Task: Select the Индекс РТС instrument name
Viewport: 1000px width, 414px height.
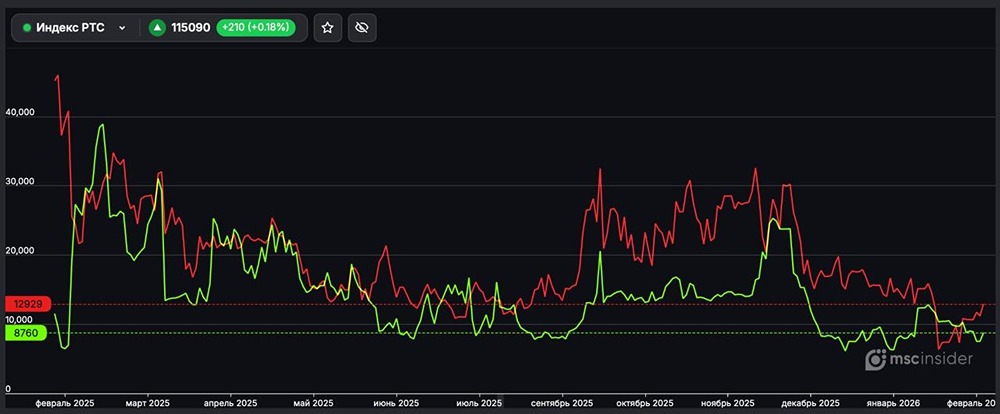Action: click(70, 28)
